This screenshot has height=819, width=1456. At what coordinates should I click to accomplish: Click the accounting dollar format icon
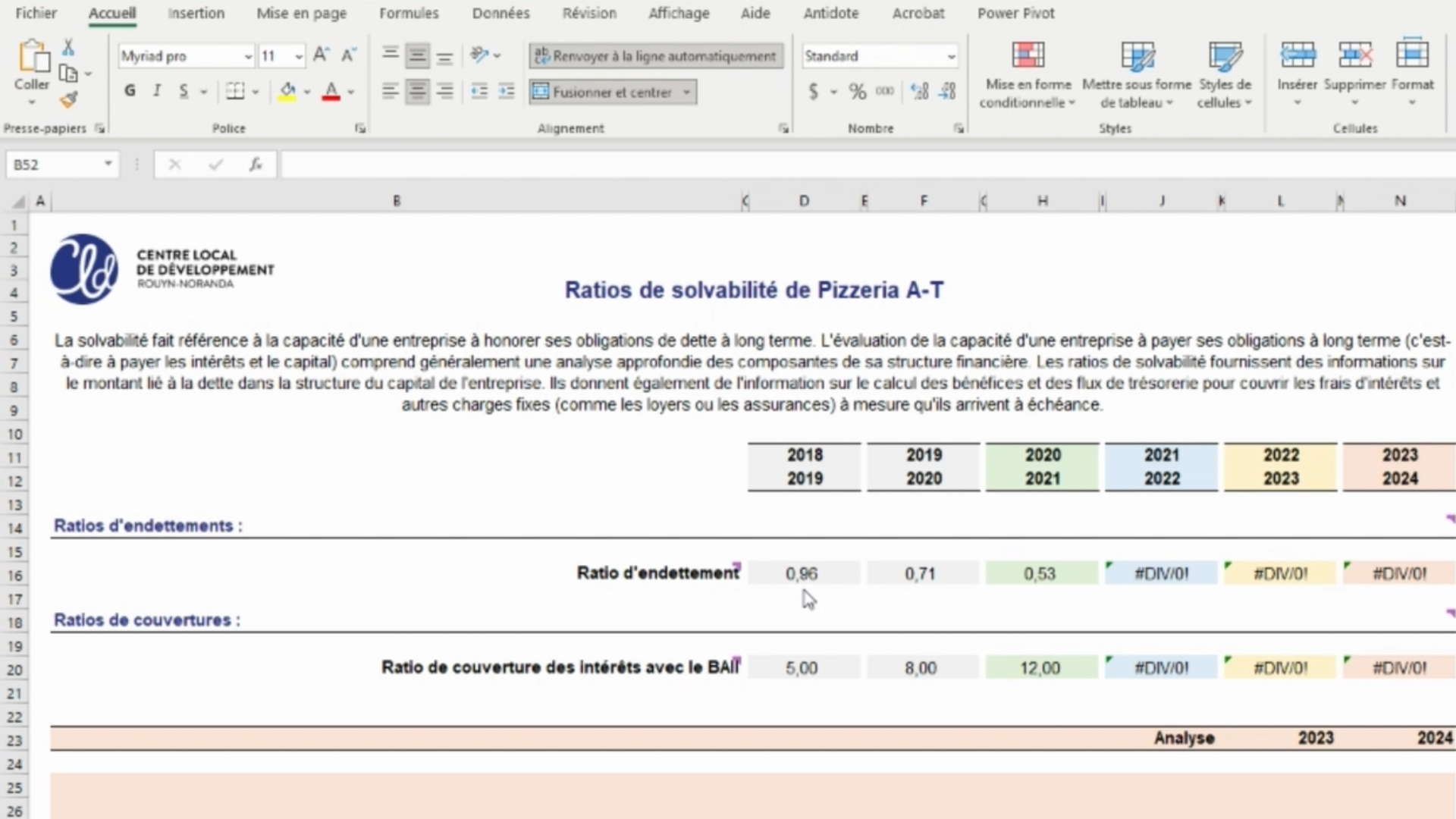[814, 92]
